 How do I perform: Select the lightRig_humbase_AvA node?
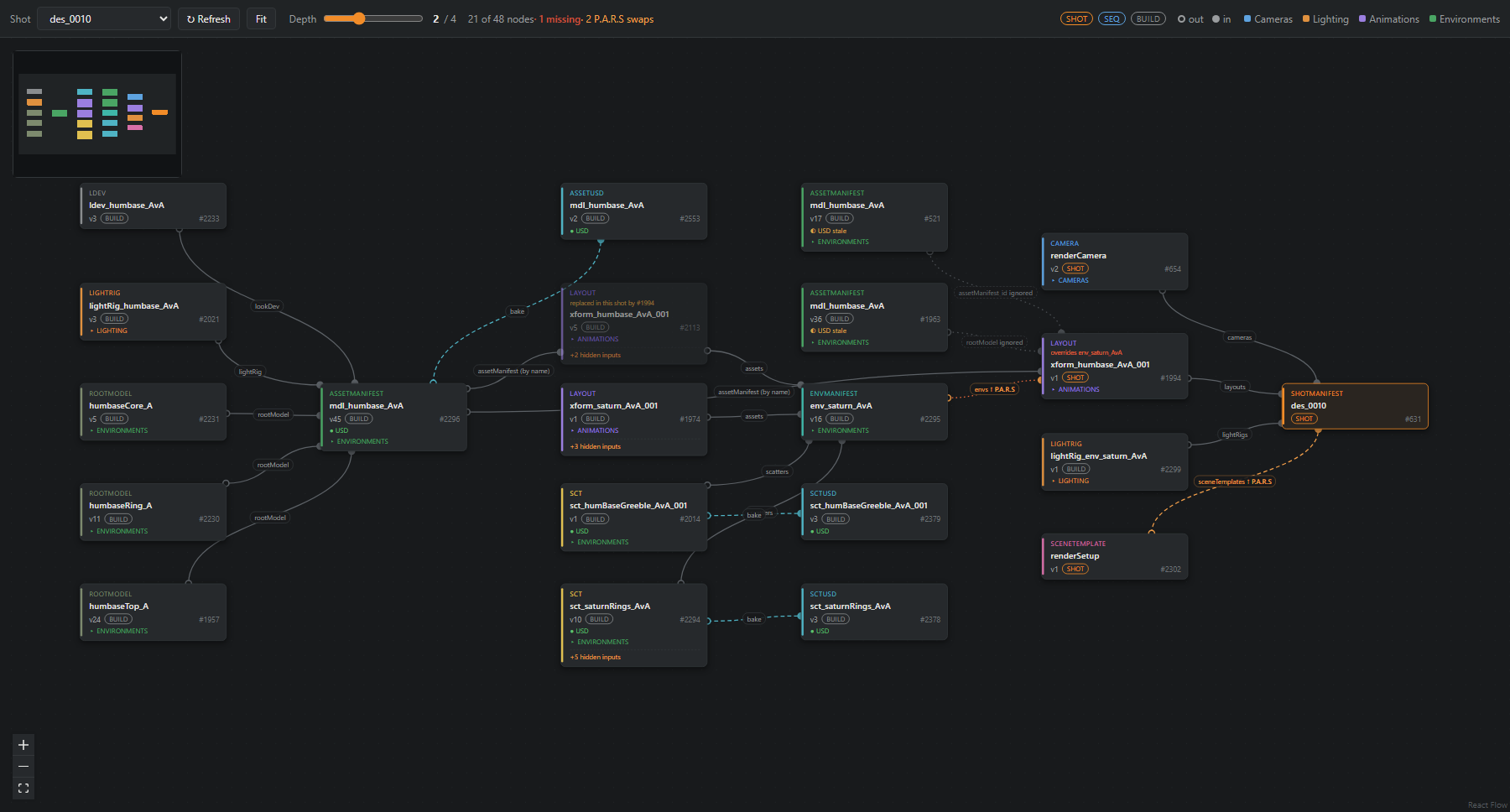(154, 312)
